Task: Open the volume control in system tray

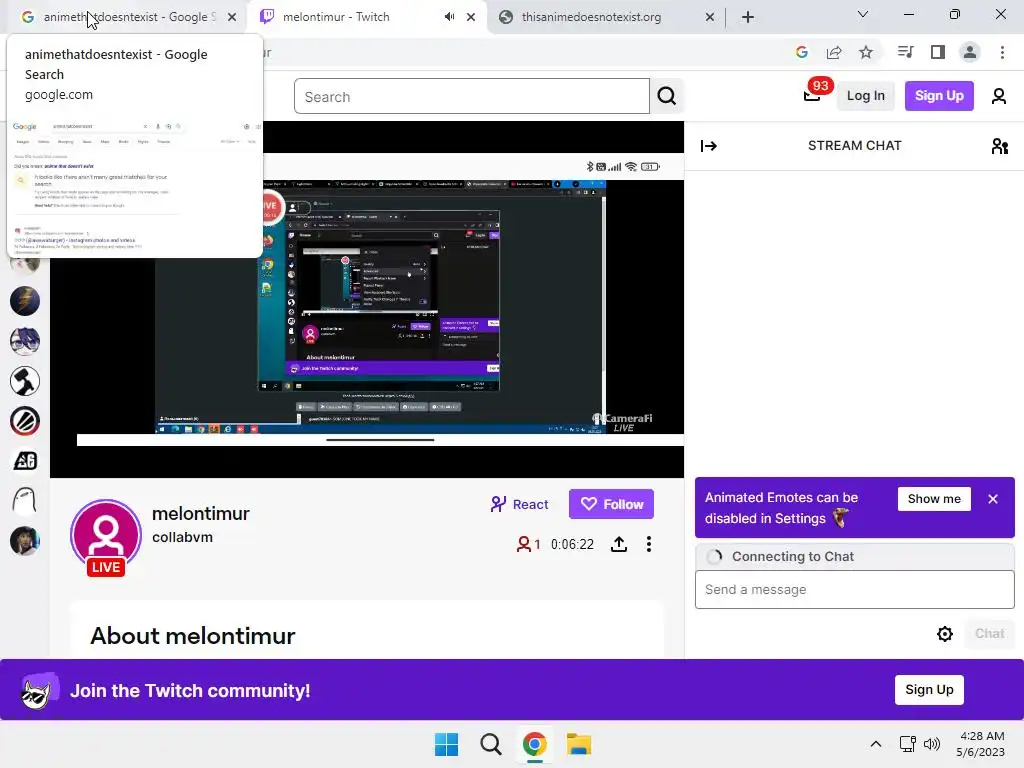Action: (932, 744)
